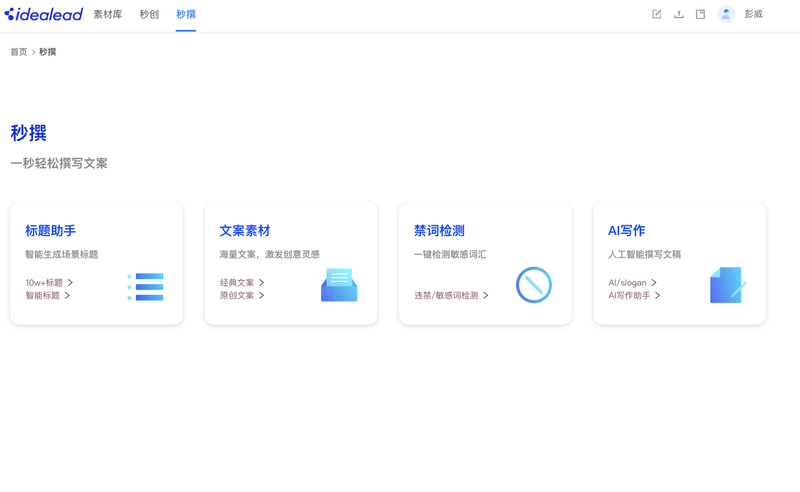Image resolution: width=800 pixels, height=492 pixels.
Task: Open the AI写作 card title
Action: (627, 231)
